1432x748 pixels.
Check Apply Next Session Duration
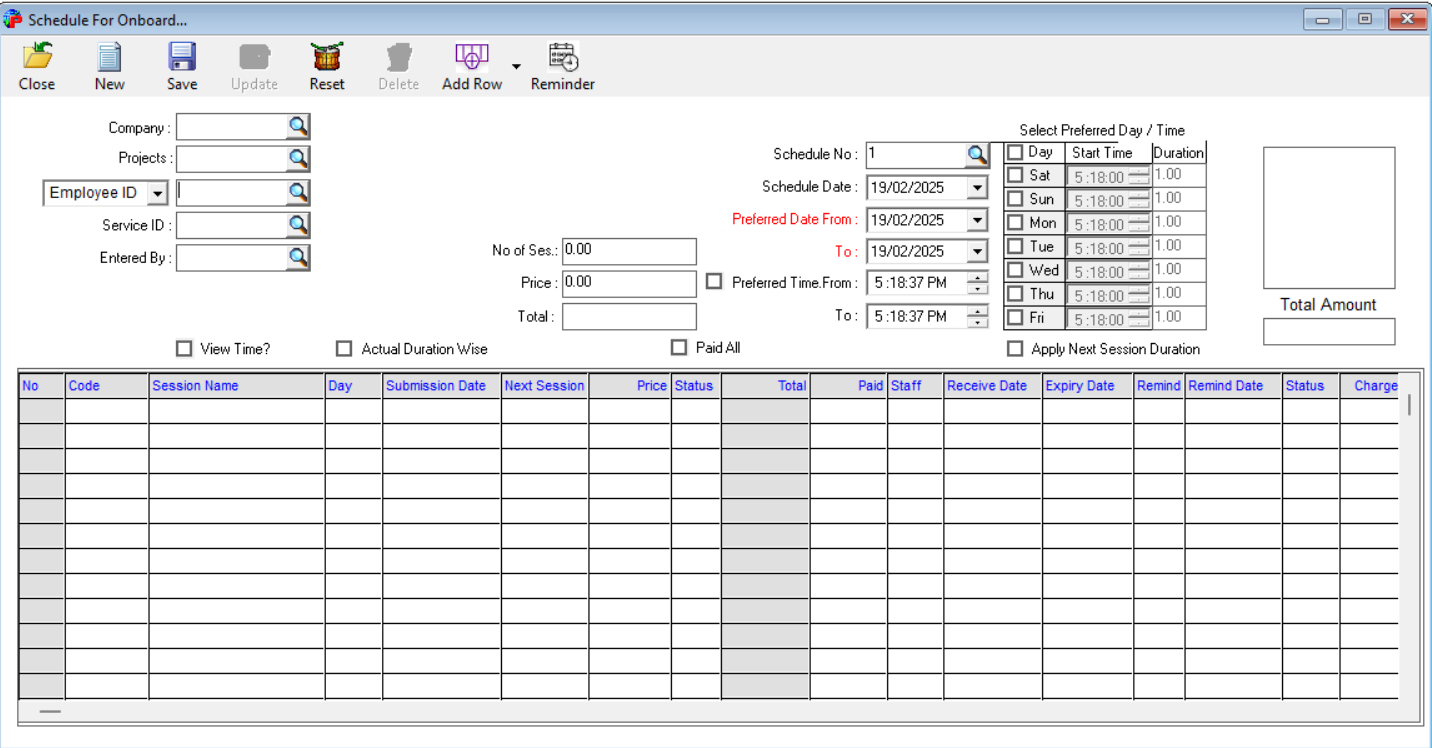1015,349
